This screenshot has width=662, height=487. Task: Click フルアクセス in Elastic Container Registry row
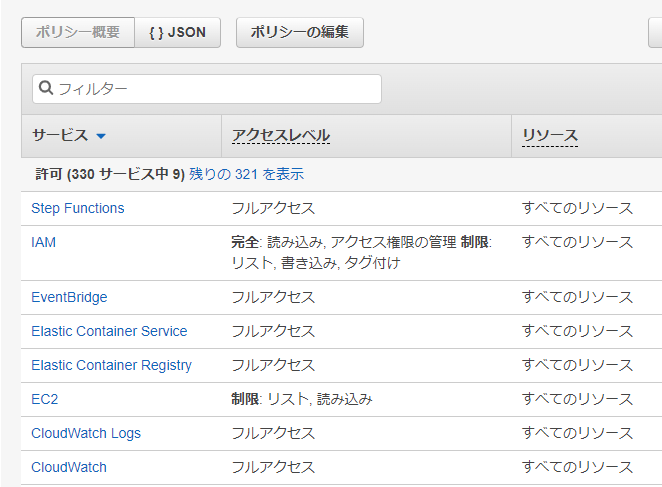[273, 365]
